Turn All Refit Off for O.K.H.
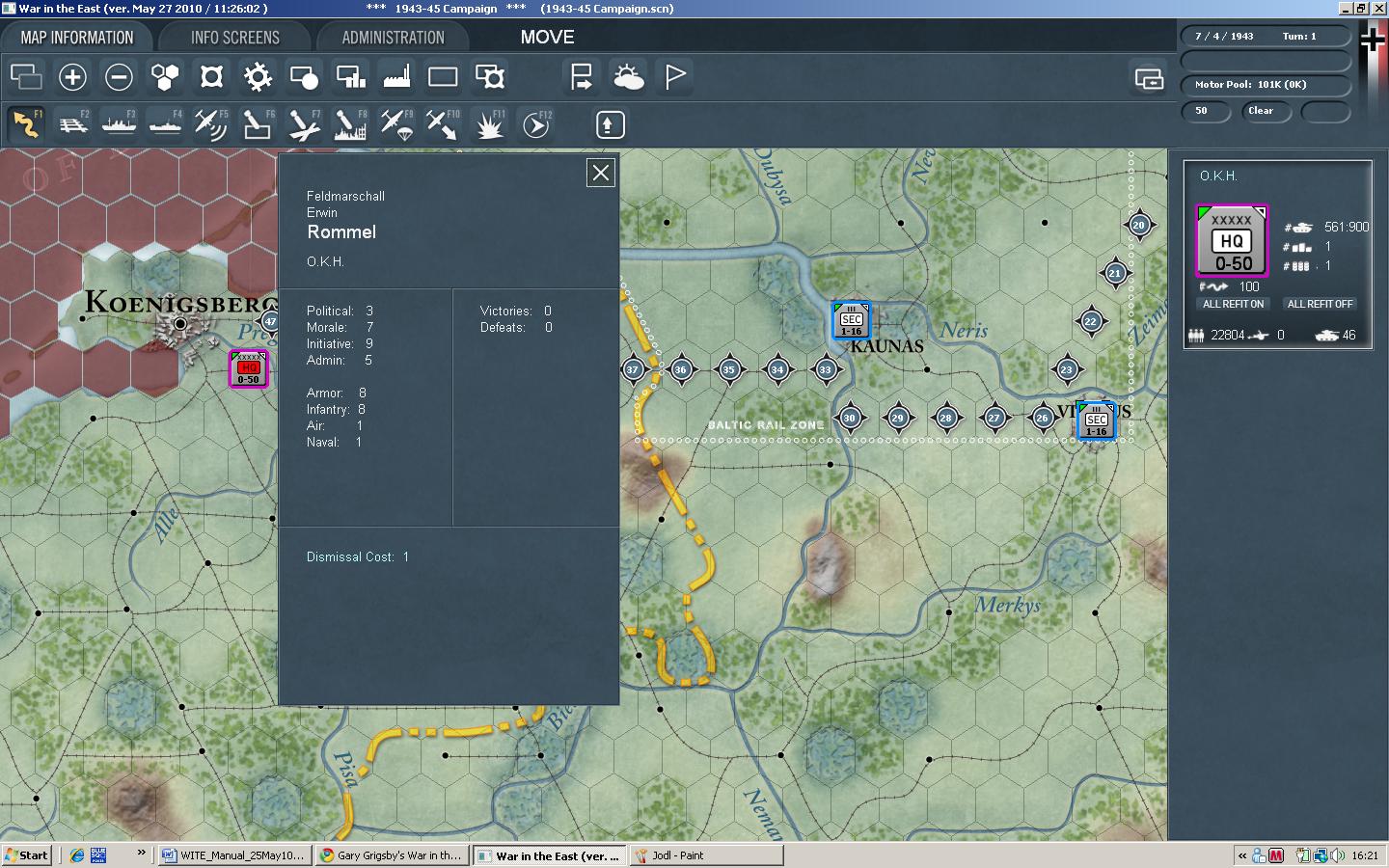Screen dimensions: 1389x868 (1320, 304)
